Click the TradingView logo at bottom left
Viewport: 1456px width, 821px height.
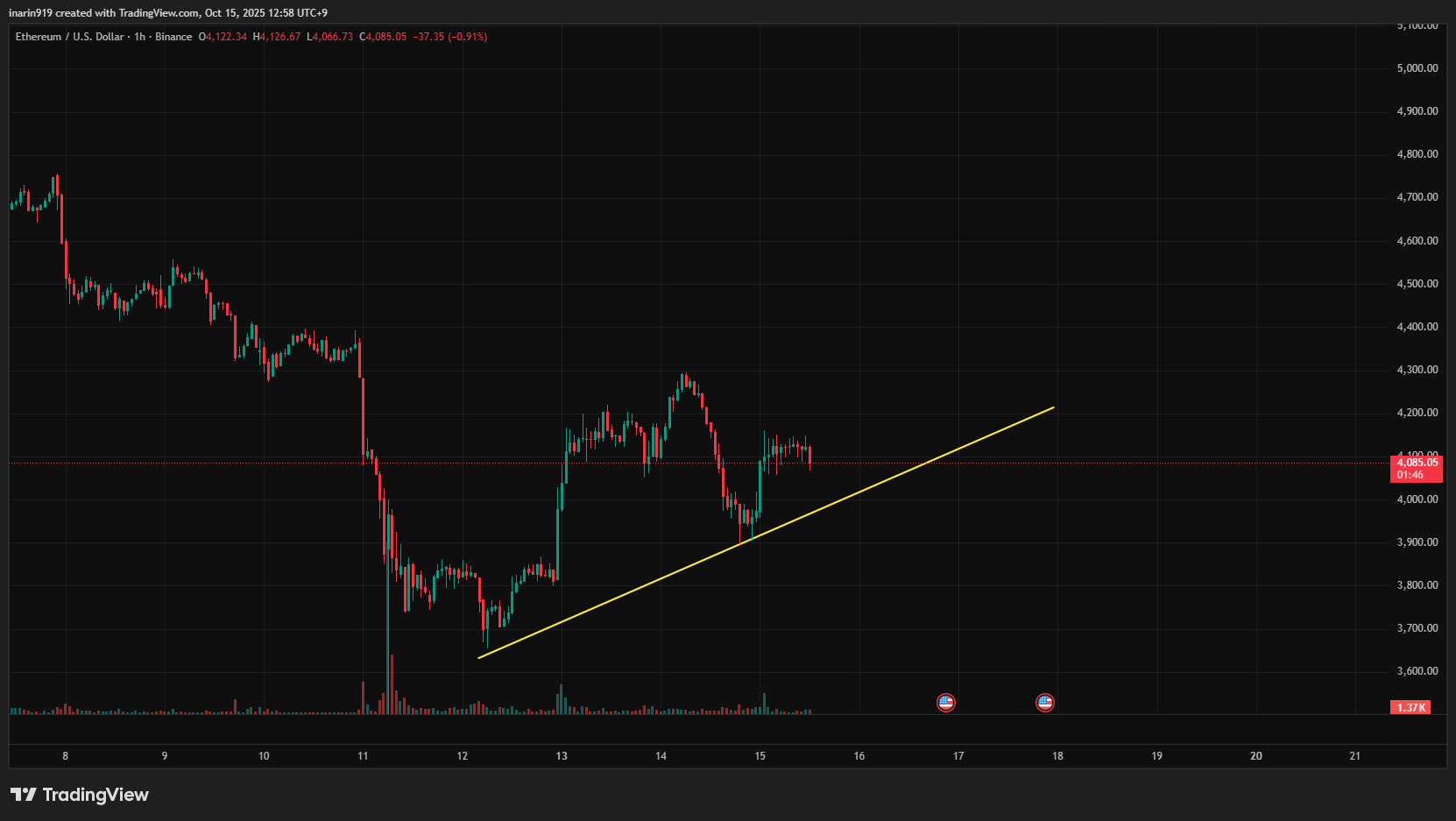[80, 795]
